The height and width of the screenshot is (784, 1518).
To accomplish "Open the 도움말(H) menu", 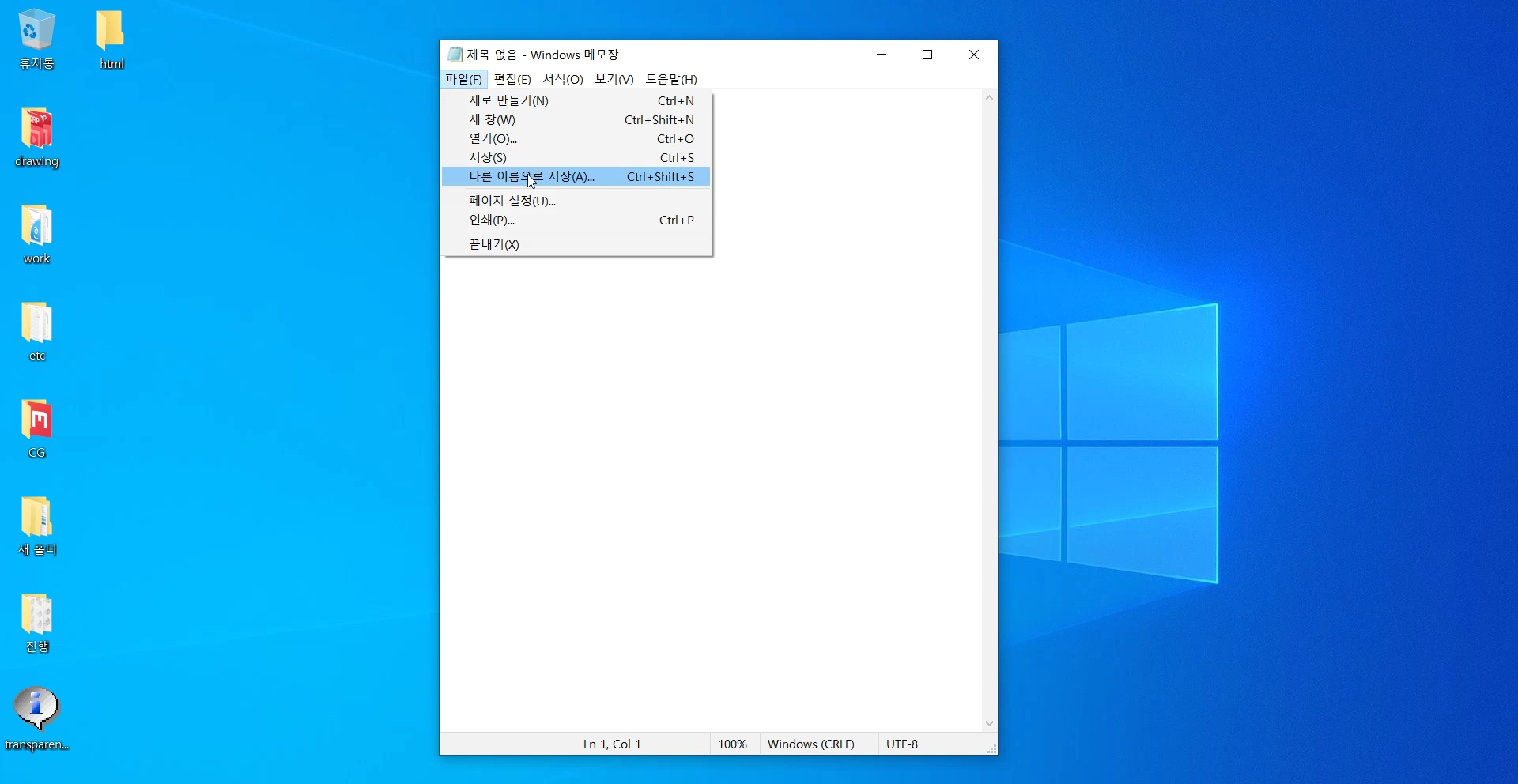I will [x=671, y=79].
